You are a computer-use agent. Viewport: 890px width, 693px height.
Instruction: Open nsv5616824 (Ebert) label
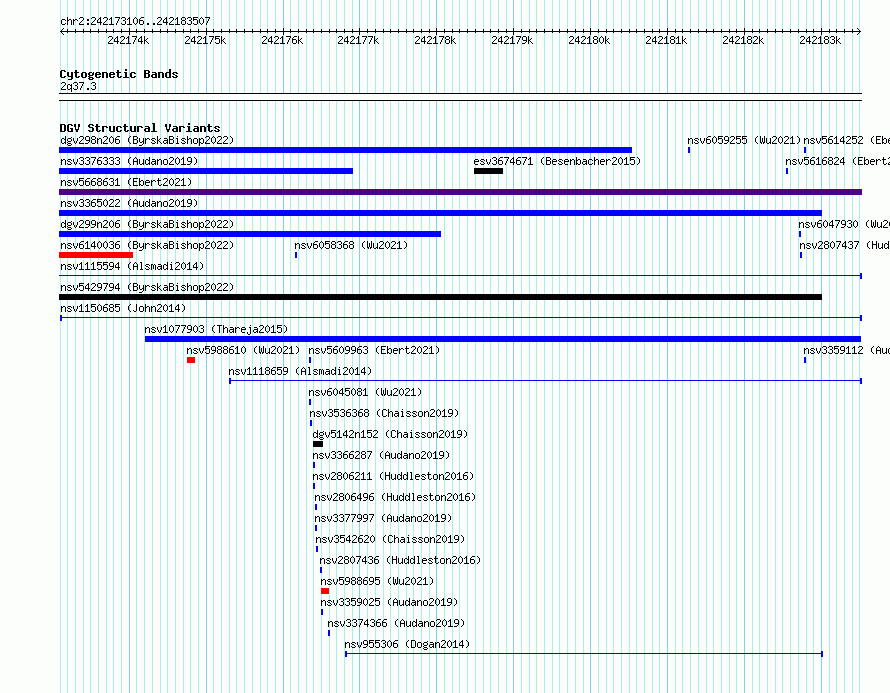click(x=838, y=161)
